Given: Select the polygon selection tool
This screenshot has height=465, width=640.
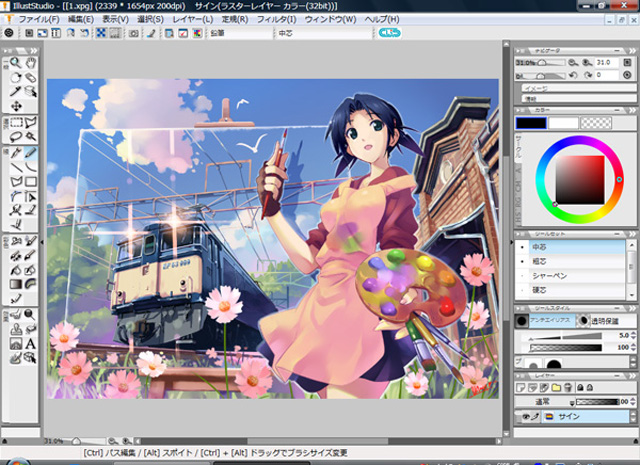Looking at the screenshot, I should (x=31, y=122).
